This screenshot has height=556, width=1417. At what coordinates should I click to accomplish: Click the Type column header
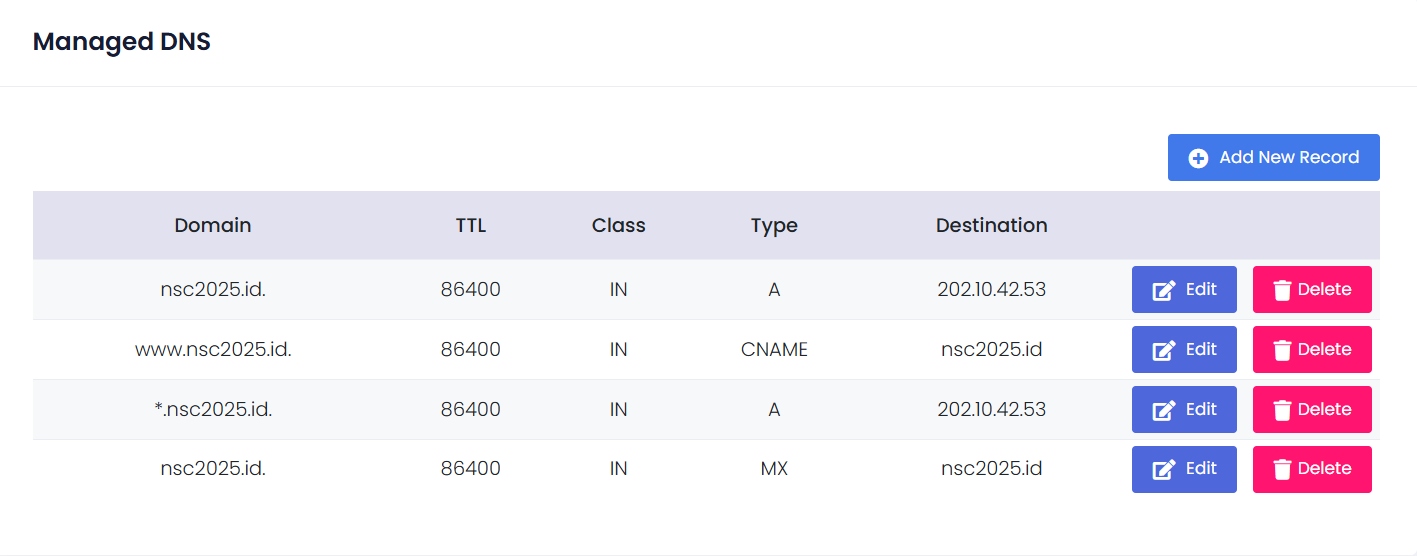(774, 226)
